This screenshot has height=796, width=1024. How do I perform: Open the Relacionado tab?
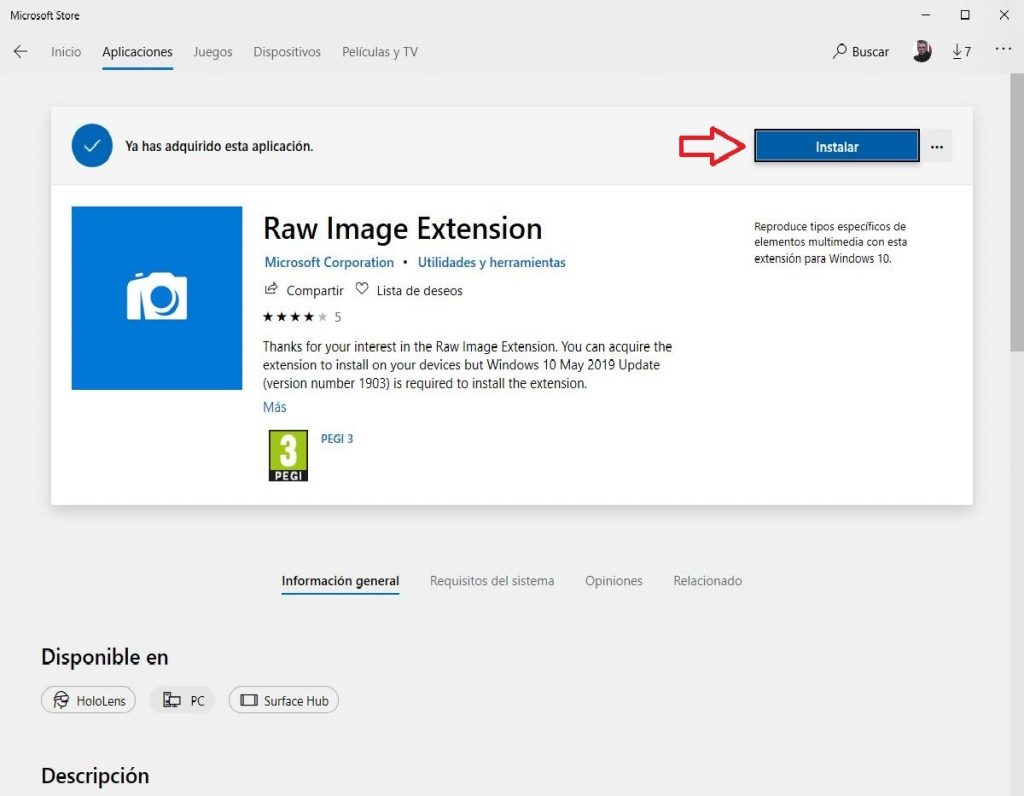coord(707,581)
